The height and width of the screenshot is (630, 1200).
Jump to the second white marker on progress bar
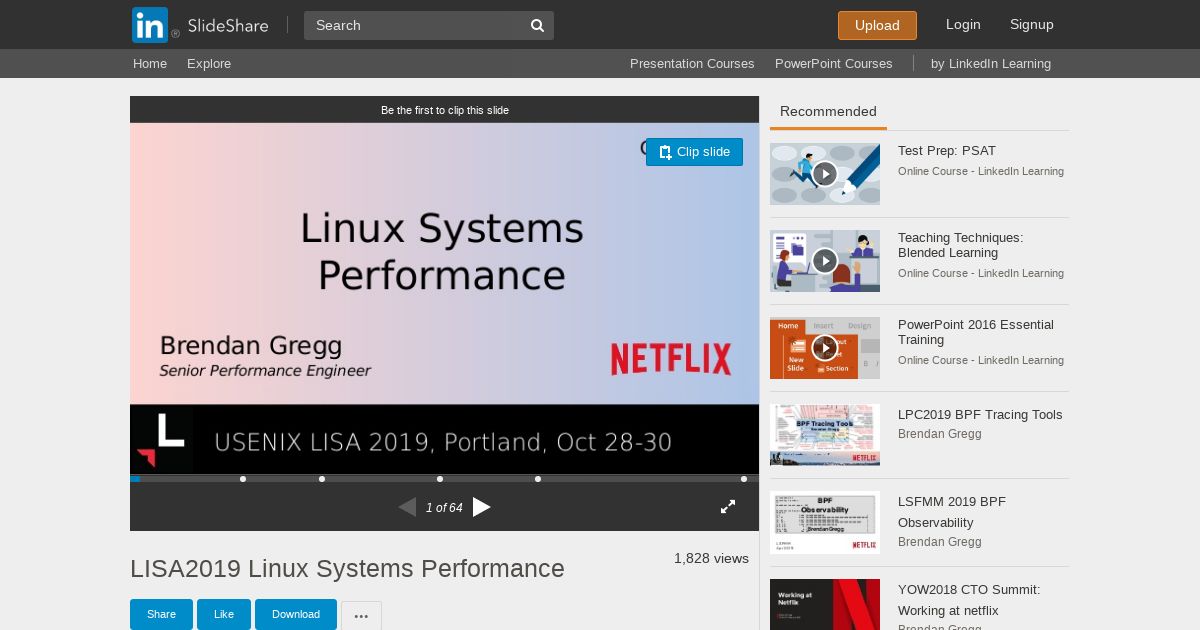coord(322,479)
